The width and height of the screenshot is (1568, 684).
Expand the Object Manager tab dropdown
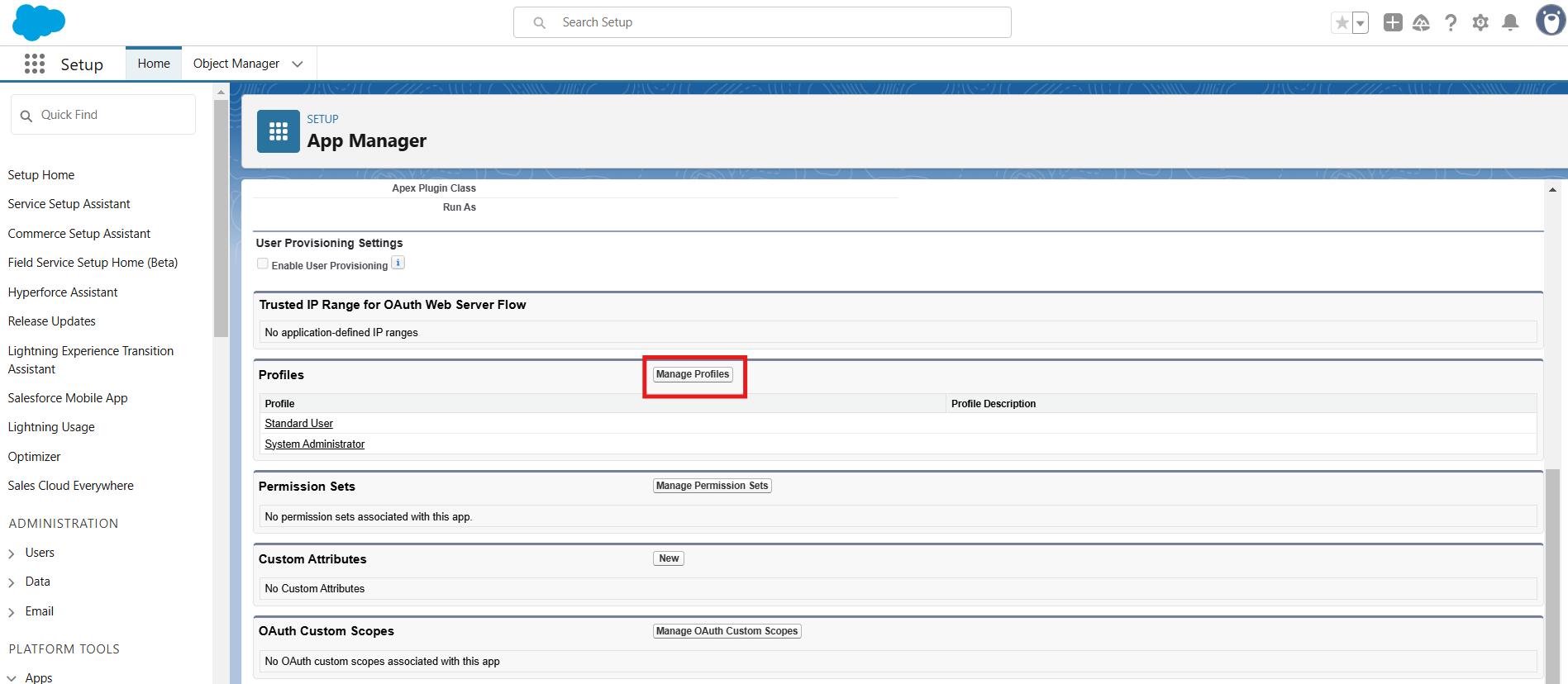[298, 64]
